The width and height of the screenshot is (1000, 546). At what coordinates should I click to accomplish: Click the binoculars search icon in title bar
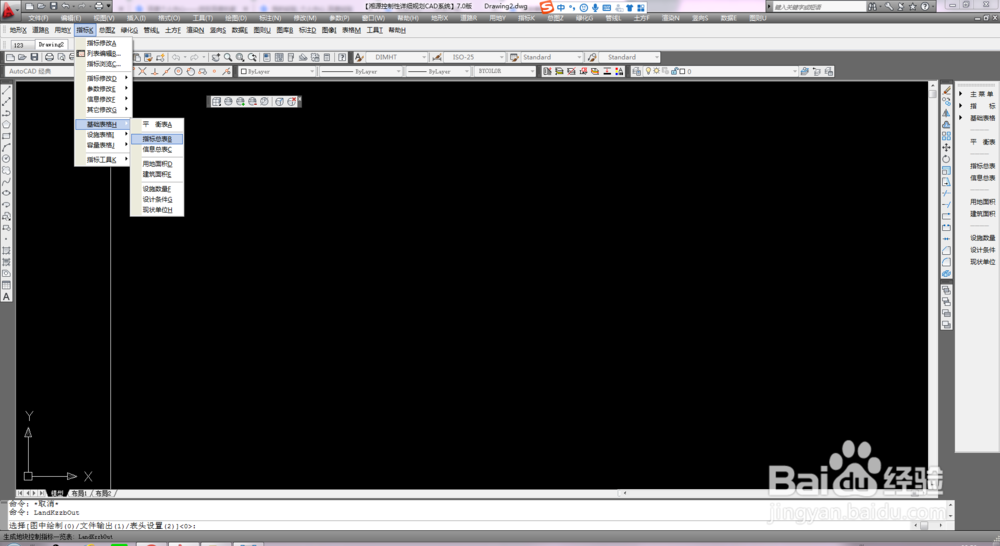pyautogui.click(x=872, y=6)
